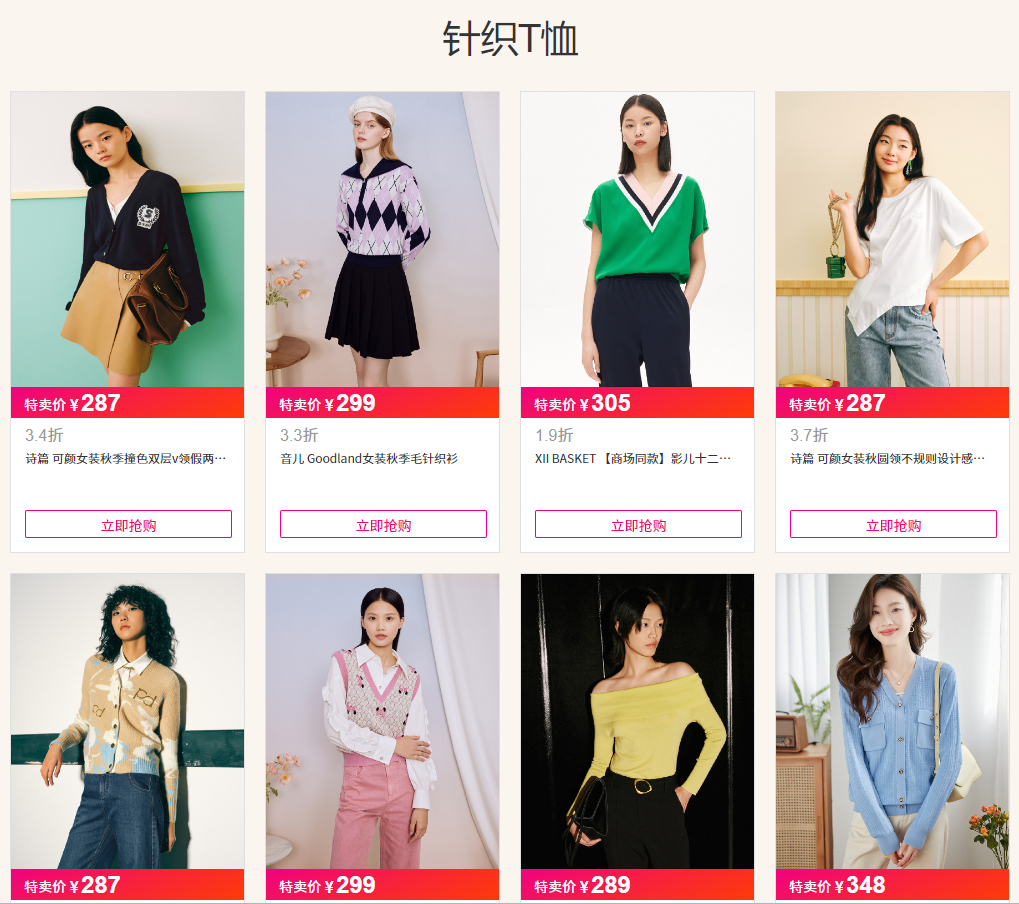The height and width of the screenshot is (904, 1019).
Task: Open the white asymmetric T-shirt photo
Action: click(x=892, y=239)
